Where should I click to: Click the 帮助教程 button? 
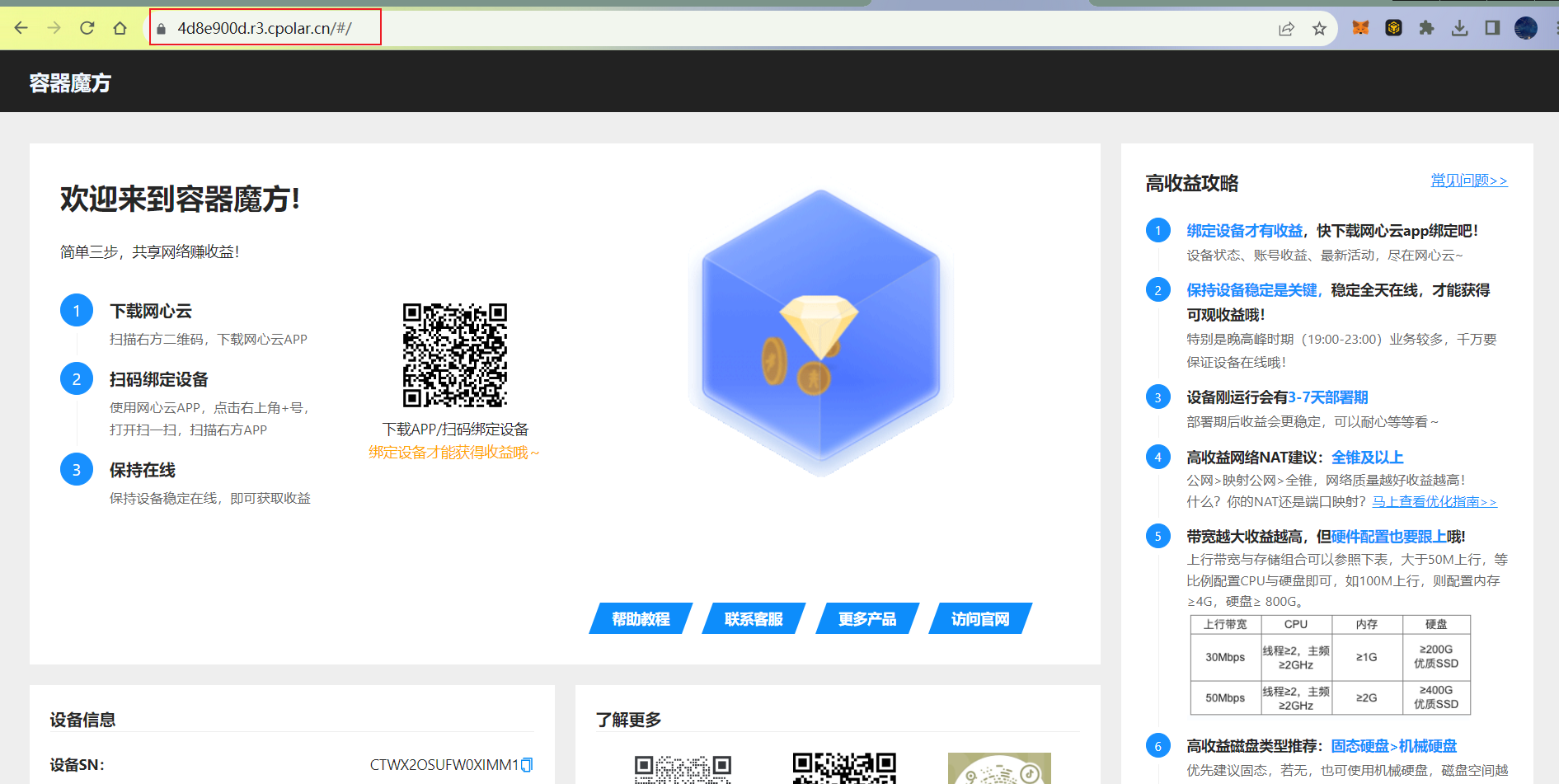coord(641,619)
